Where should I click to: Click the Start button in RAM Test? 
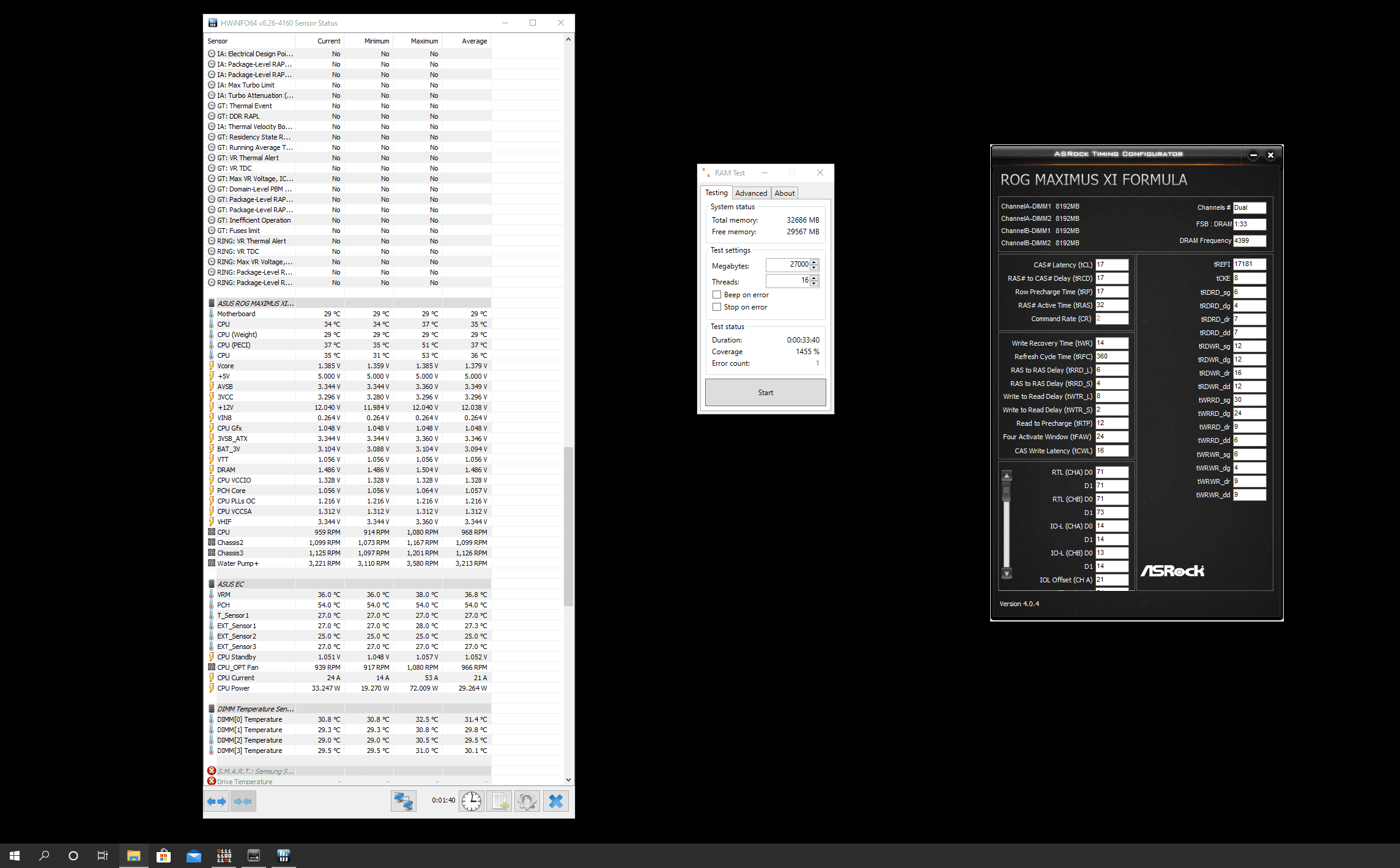tap(765, 393)
